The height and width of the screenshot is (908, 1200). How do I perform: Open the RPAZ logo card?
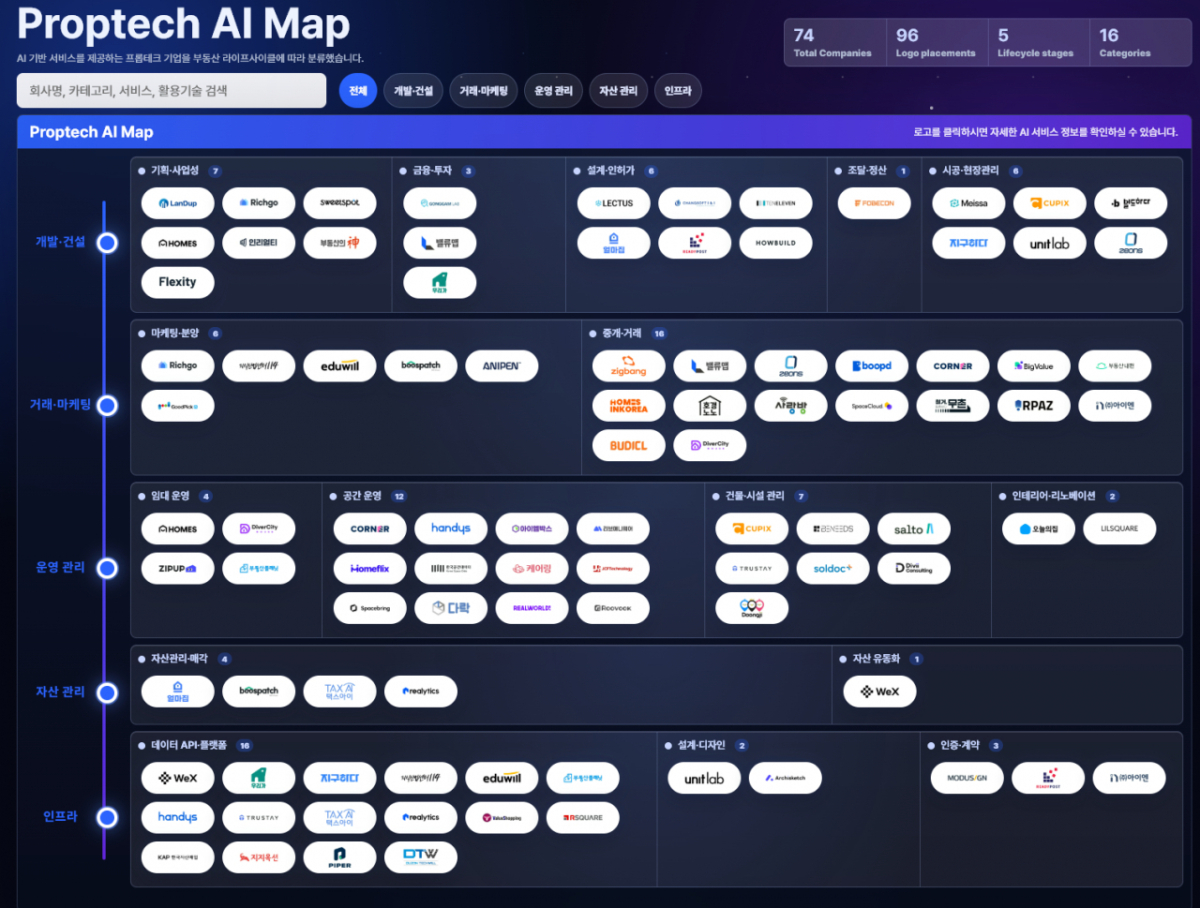[x=1034, y=406]
